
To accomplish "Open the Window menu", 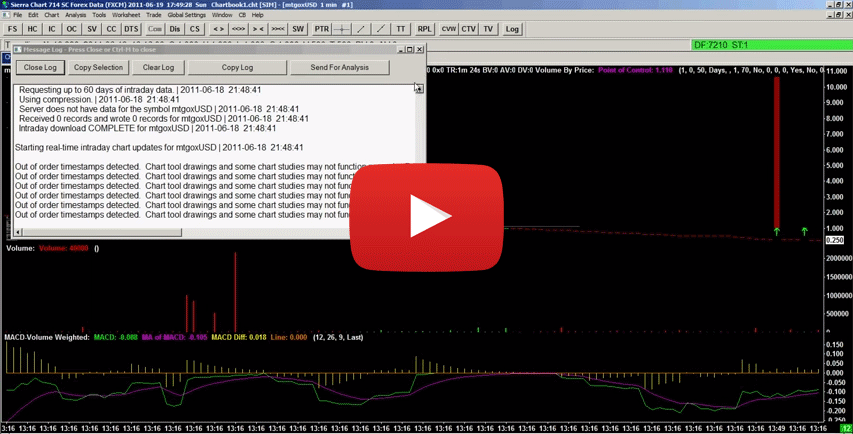I will pyautogui.click(x=222, y=15).
